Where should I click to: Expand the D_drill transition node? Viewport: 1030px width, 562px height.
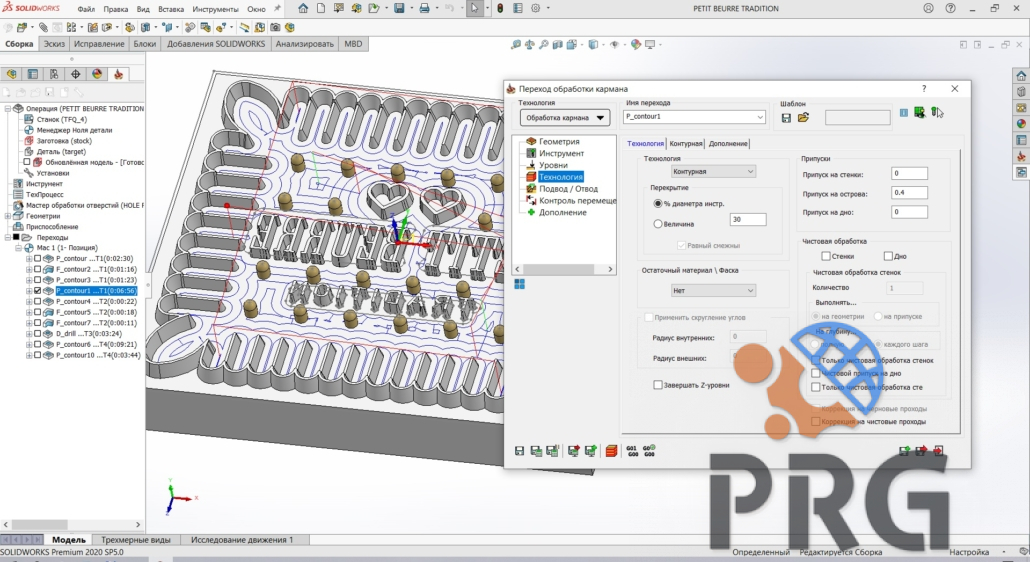click(29, 334)
